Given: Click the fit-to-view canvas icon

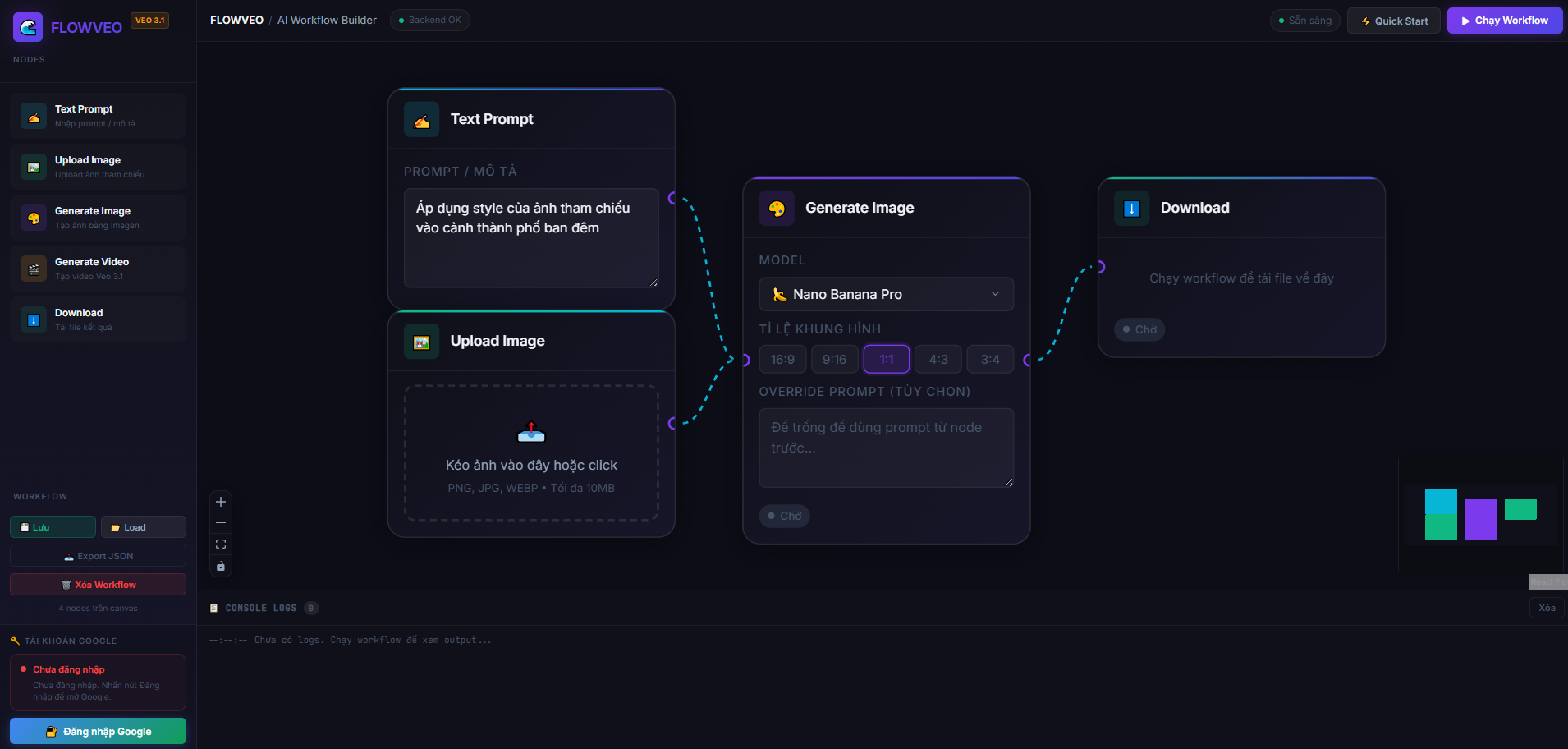Looking at the screenshot, I should pyautogui.click(x=220, y=544).
